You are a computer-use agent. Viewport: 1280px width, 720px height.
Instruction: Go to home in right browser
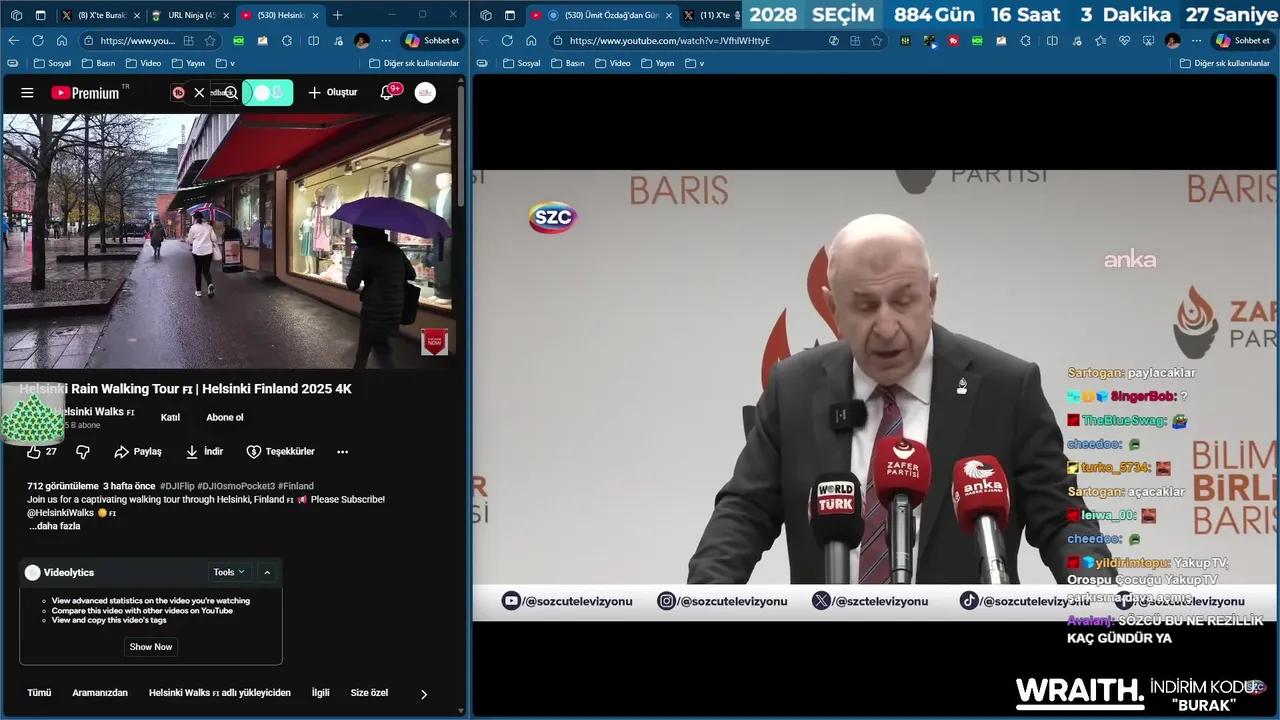pos(531,40)
